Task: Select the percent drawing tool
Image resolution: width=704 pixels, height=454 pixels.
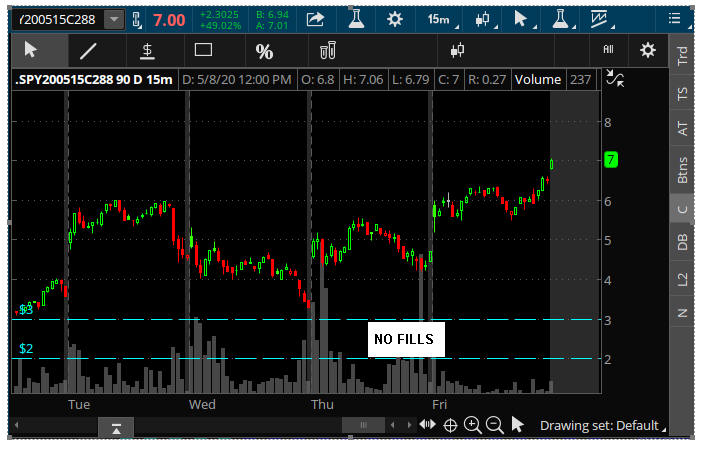Action: click(x=264, y=52)
